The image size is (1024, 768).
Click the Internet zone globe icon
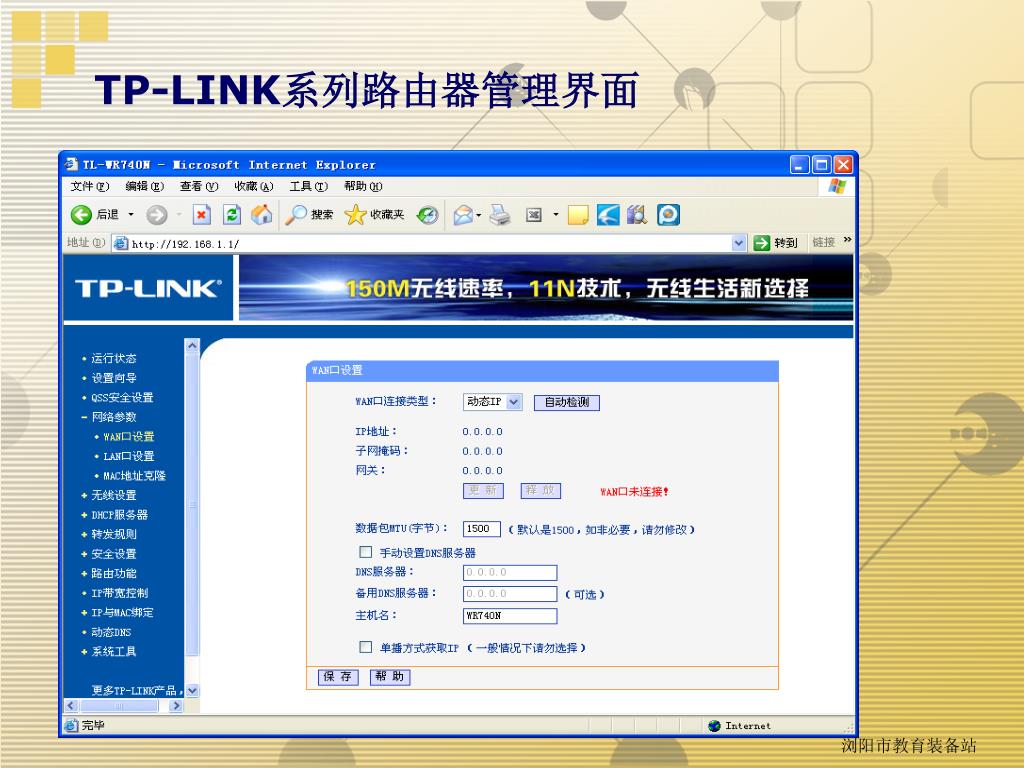click(x=714, y=726)
